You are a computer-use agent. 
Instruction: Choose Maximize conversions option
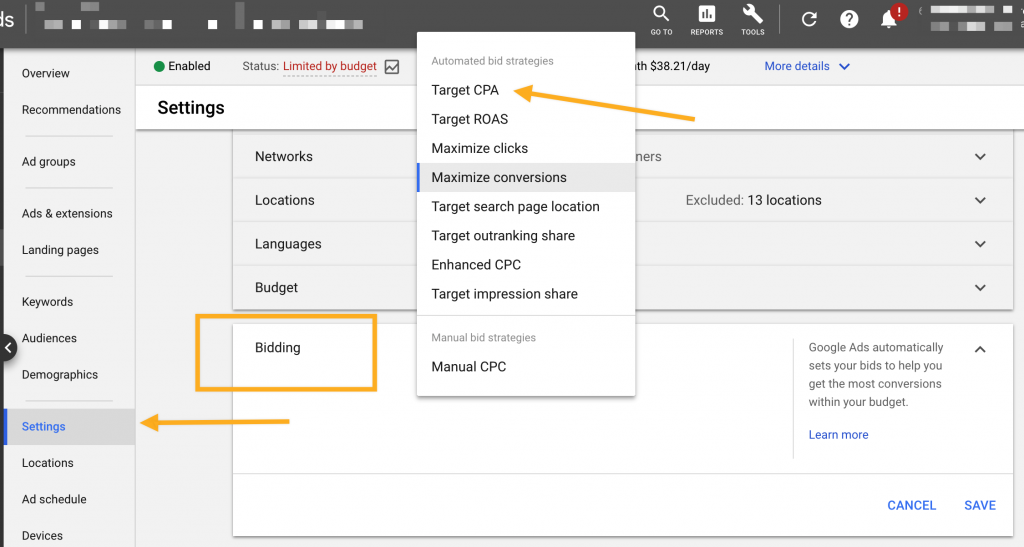(526, 178)
